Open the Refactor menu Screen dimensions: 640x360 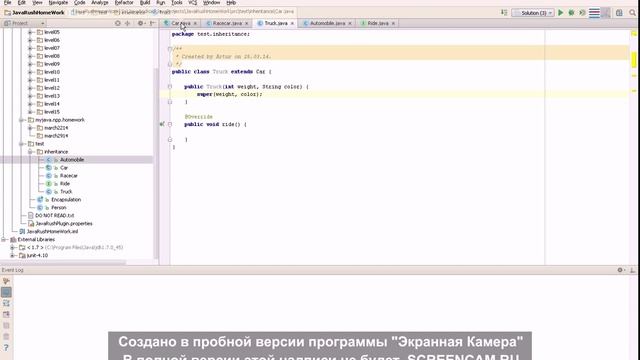pyautogui.click(x=124, y=2)
